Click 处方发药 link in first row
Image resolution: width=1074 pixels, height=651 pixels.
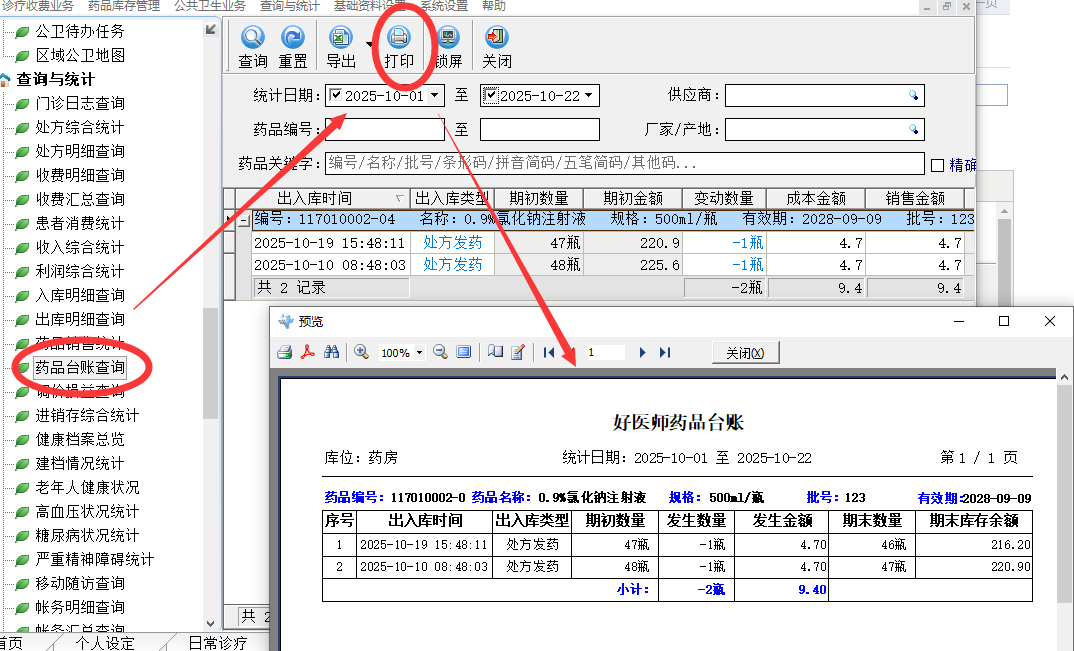452,242
